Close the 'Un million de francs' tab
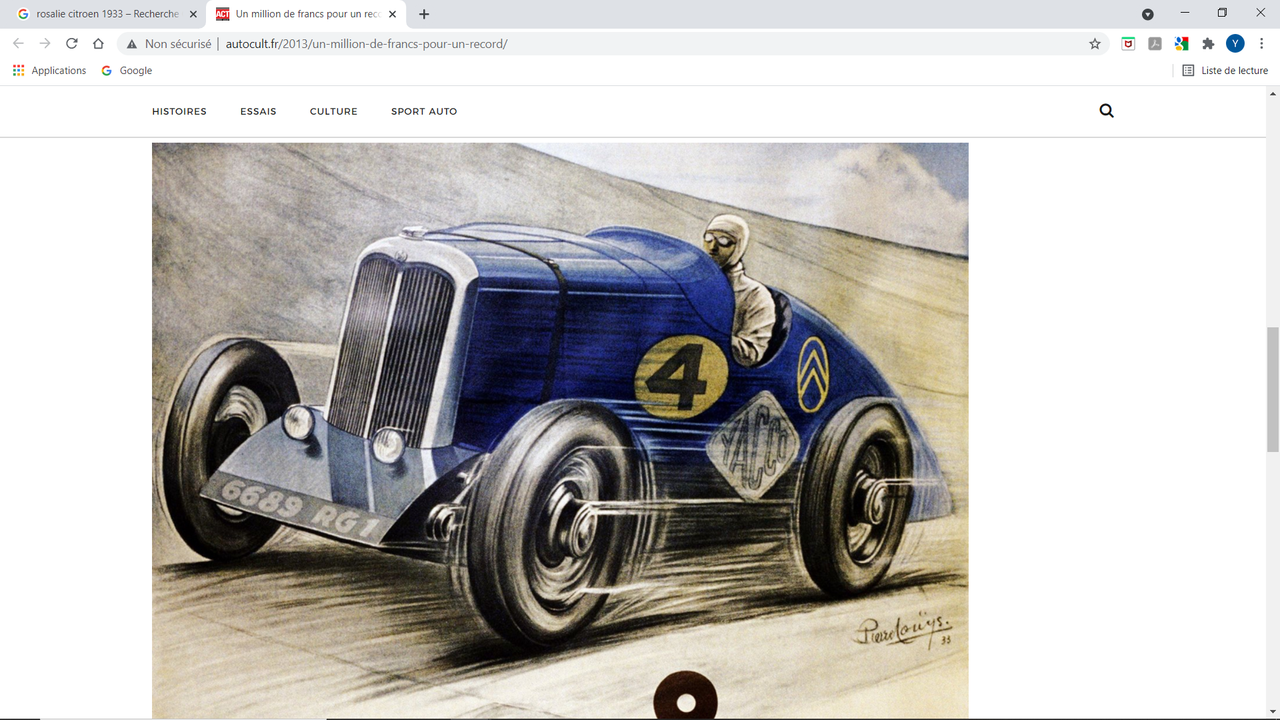This screenshot has width=1280, height=720. pyautogui.click(x=392, y=14)
